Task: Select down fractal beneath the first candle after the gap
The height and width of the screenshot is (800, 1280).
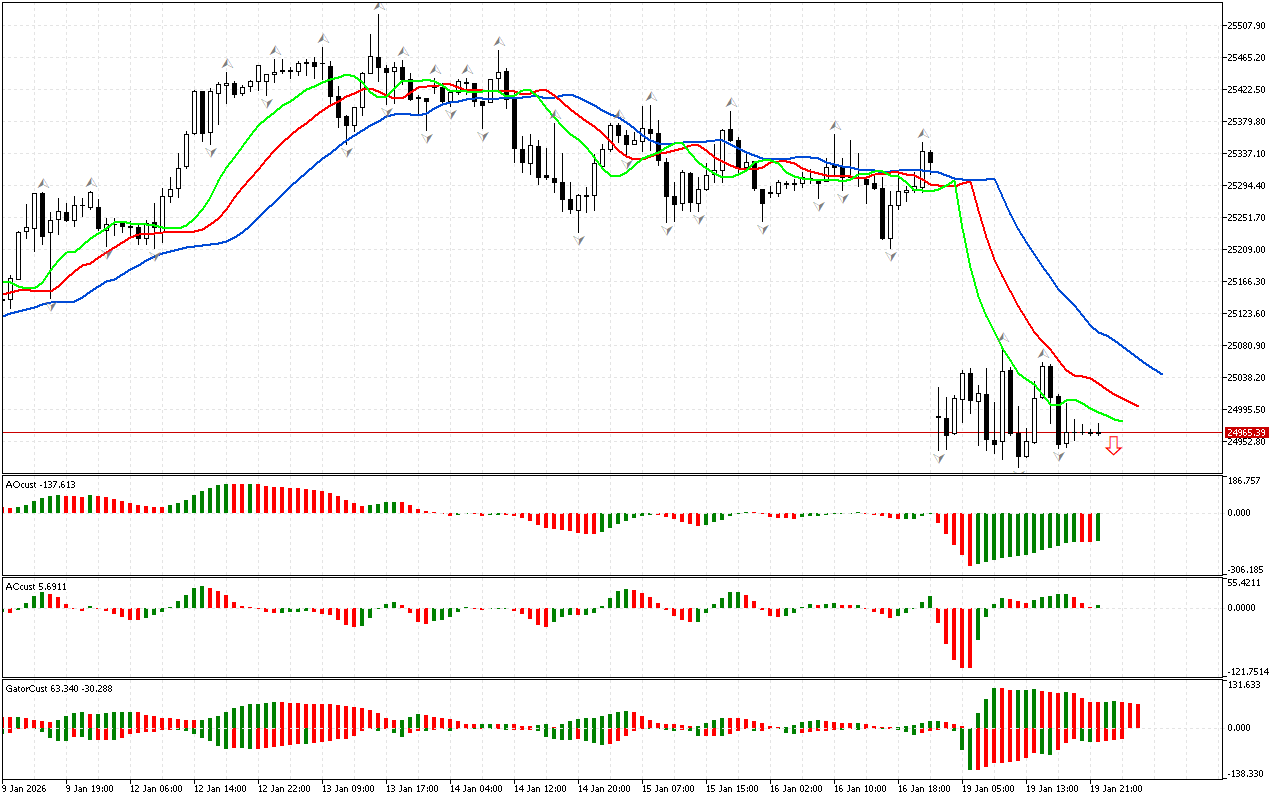Action: [x=939, y=458]
